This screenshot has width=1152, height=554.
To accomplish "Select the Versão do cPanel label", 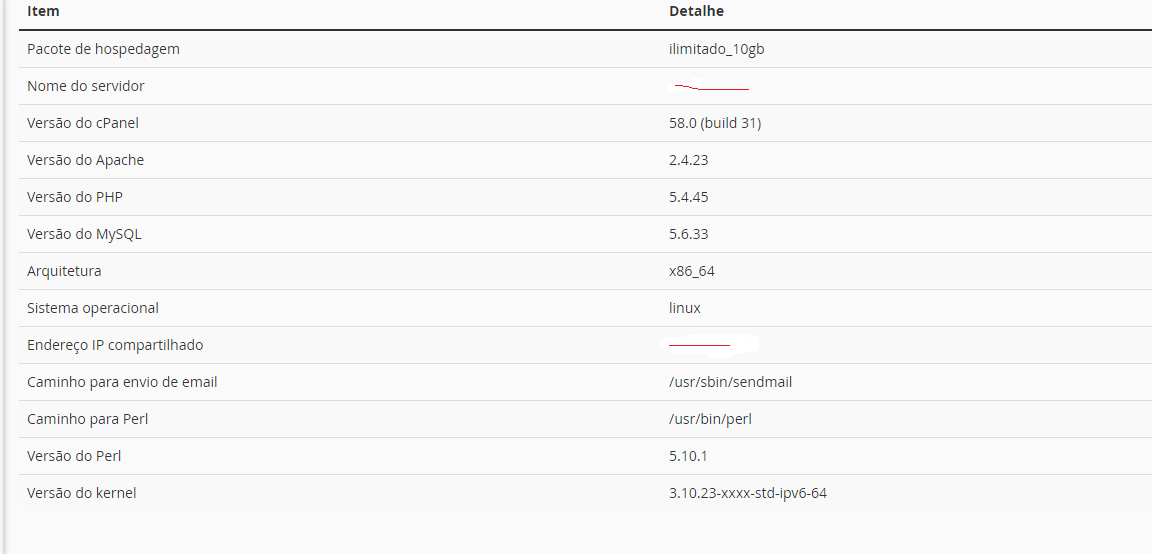I will pos(83,123).
